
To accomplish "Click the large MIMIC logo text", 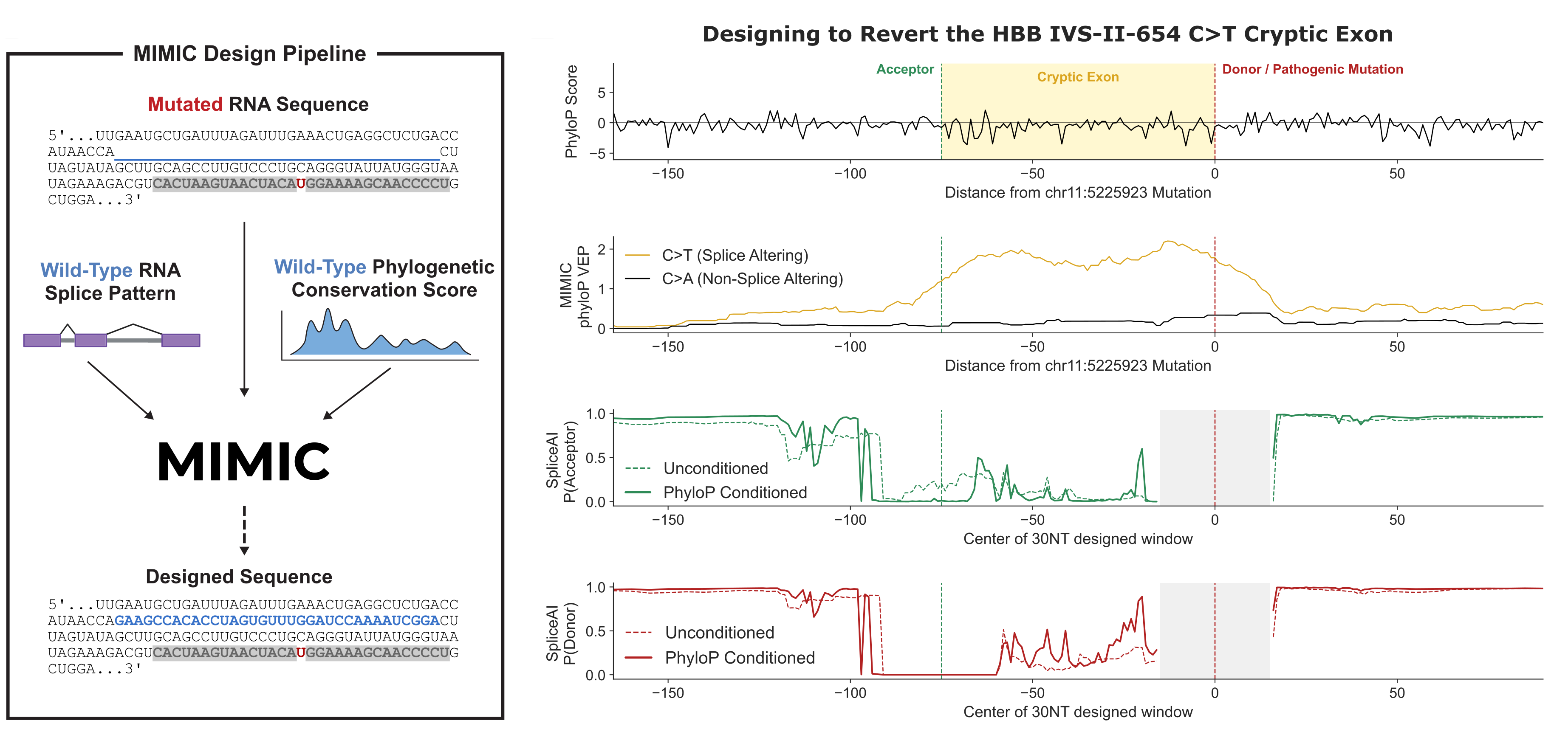I will click(x=243, y=462).
